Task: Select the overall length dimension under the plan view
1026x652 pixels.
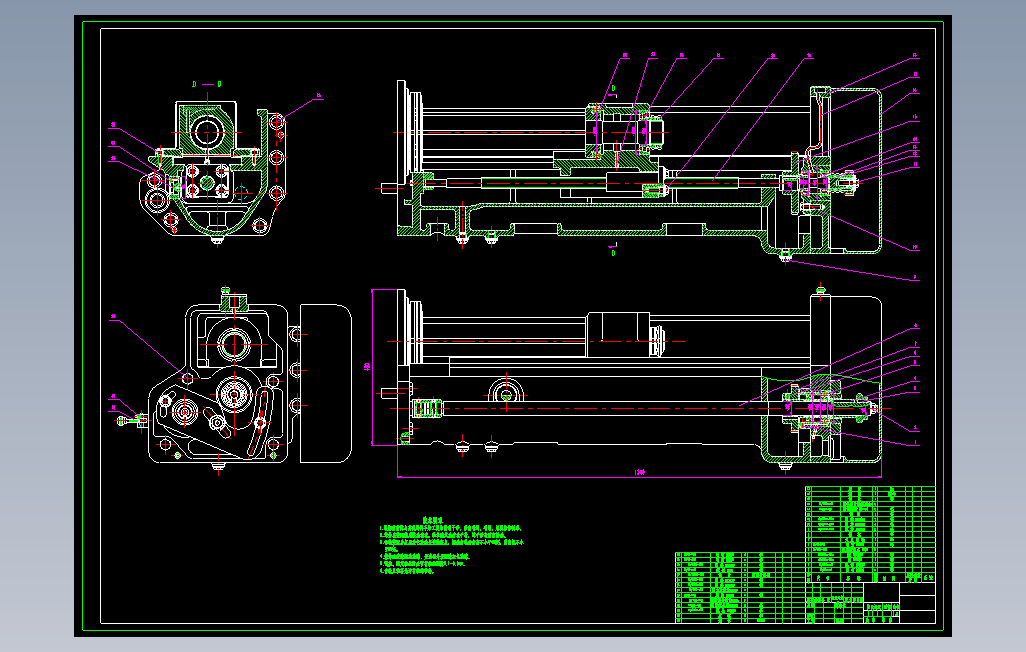Action: 639,472
